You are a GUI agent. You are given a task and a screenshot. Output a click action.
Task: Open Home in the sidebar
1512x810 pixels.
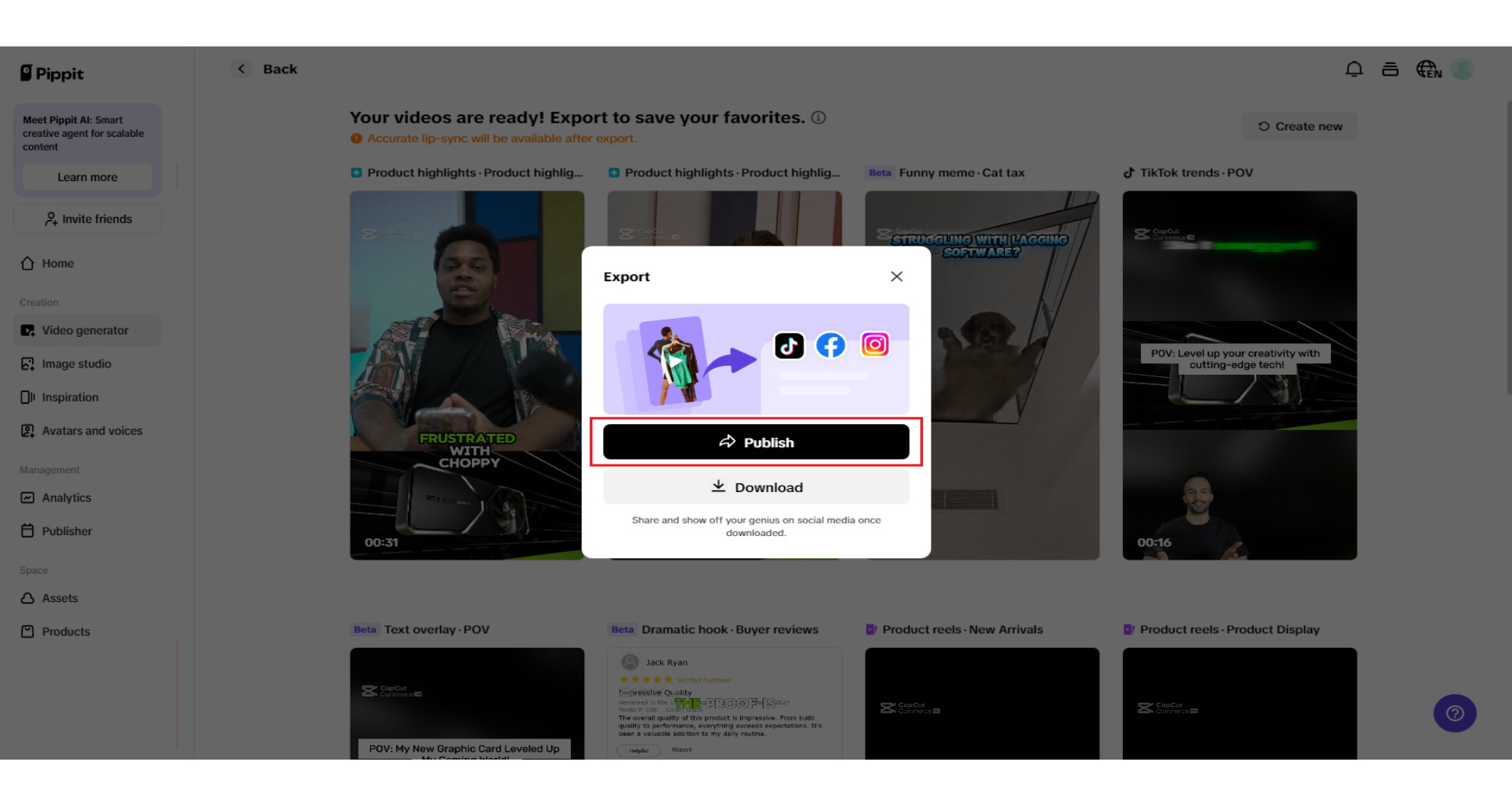click(87, 264)
